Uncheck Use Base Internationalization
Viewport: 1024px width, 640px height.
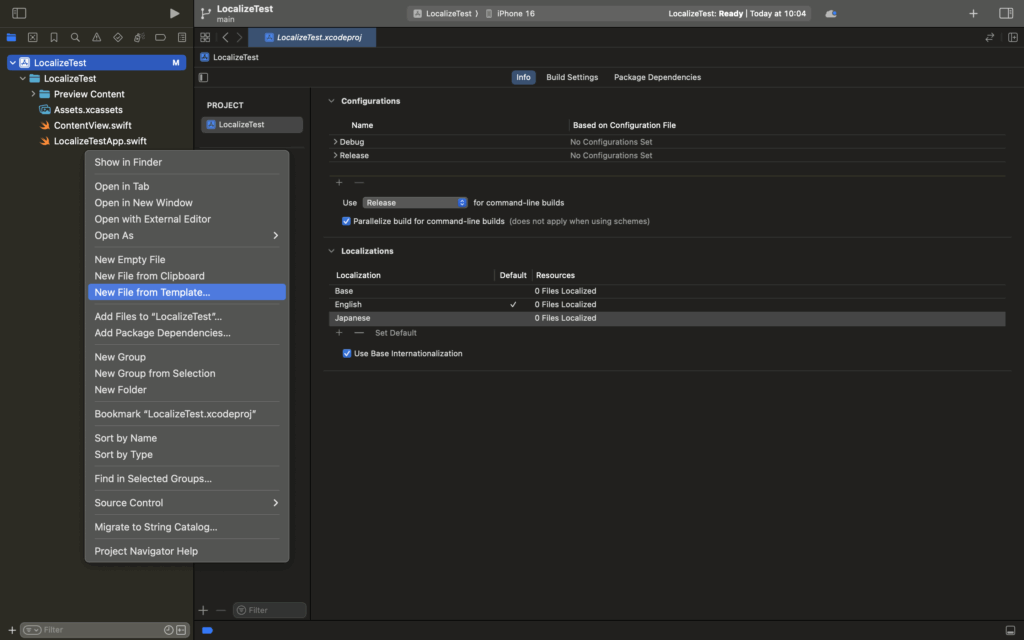tap(347, 353)
